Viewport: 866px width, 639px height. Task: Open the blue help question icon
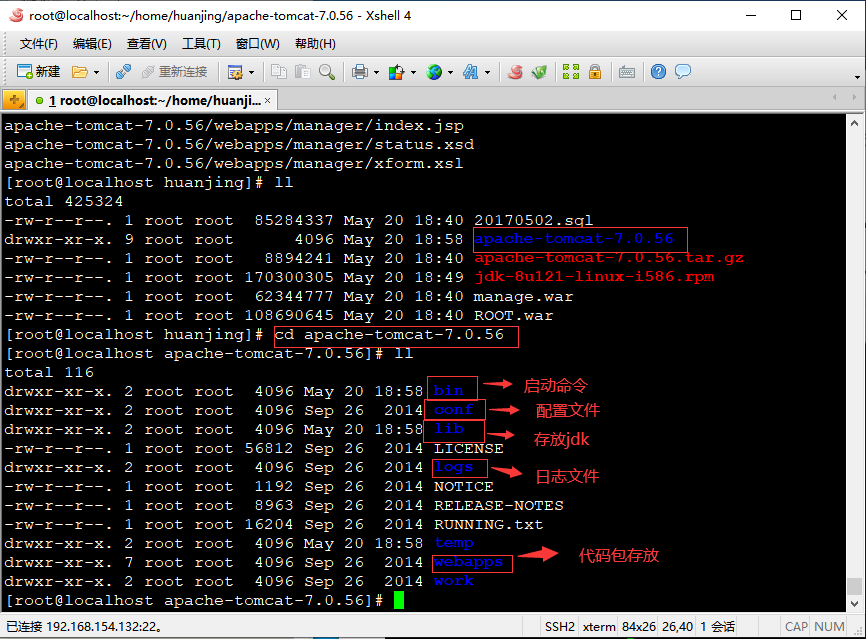pos(658,72)
